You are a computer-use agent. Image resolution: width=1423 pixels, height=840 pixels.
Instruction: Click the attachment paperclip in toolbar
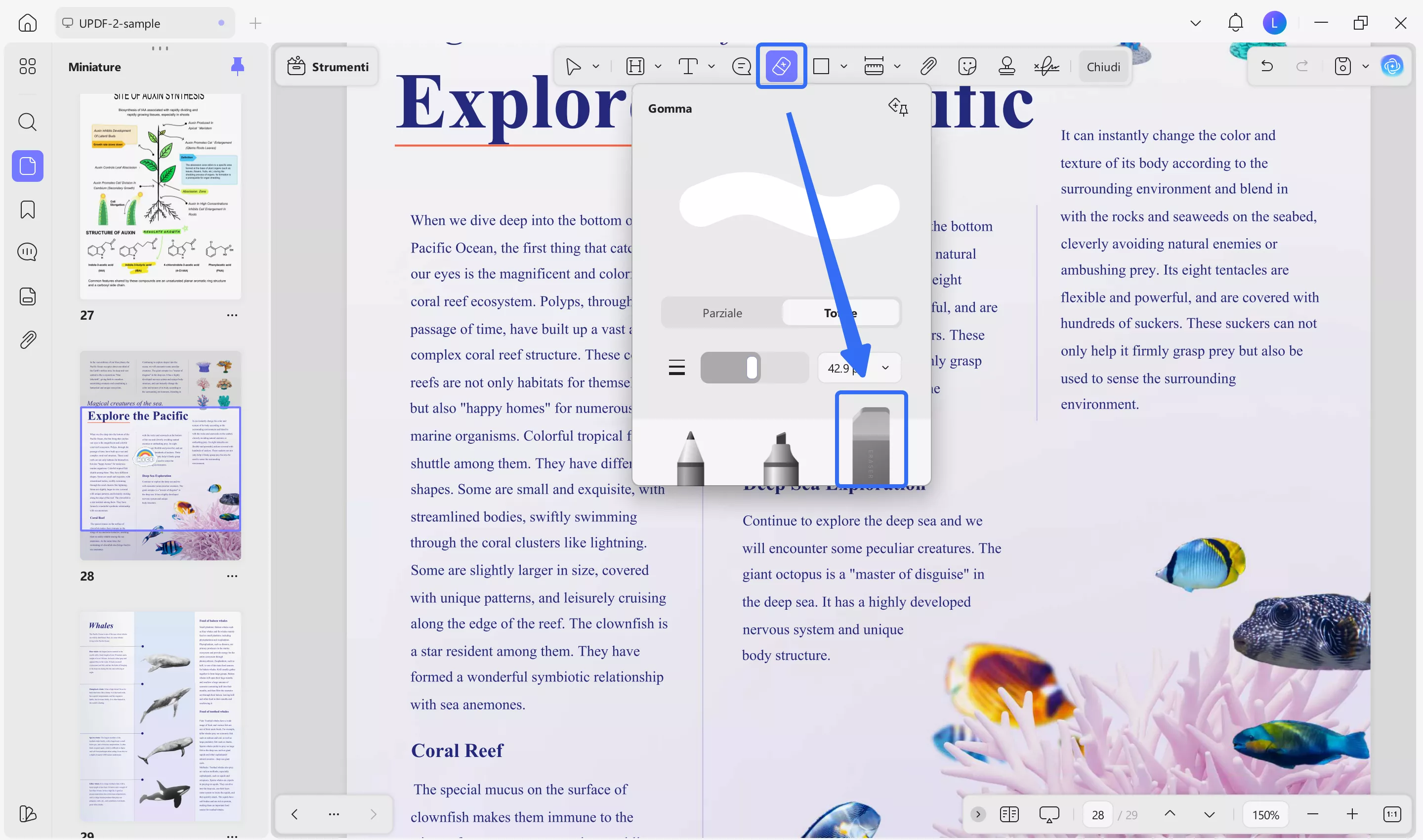[928, 66]
